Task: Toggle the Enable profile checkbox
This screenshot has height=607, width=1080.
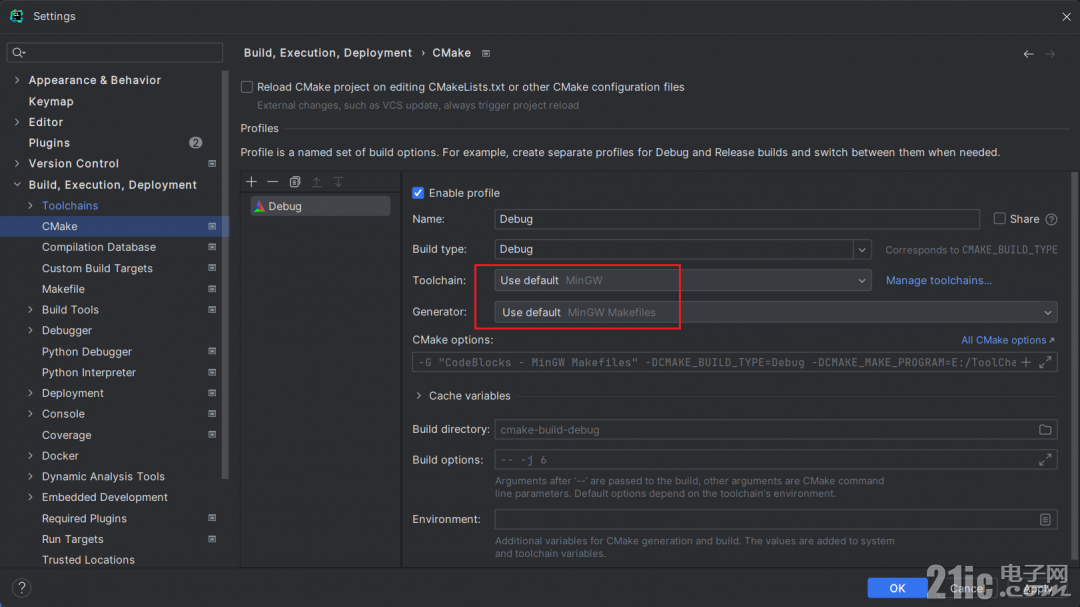Action: (x=418, y=193)
